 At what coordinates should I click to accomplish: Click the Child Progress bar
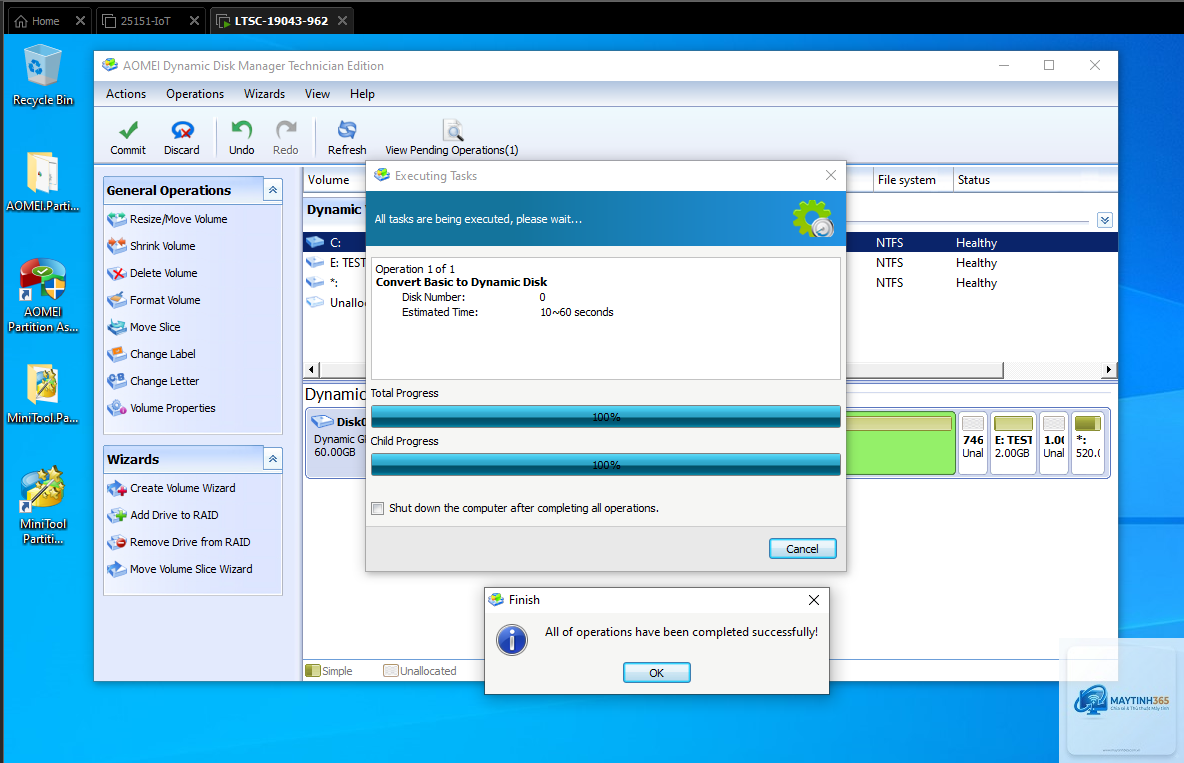tap(606, 465)
